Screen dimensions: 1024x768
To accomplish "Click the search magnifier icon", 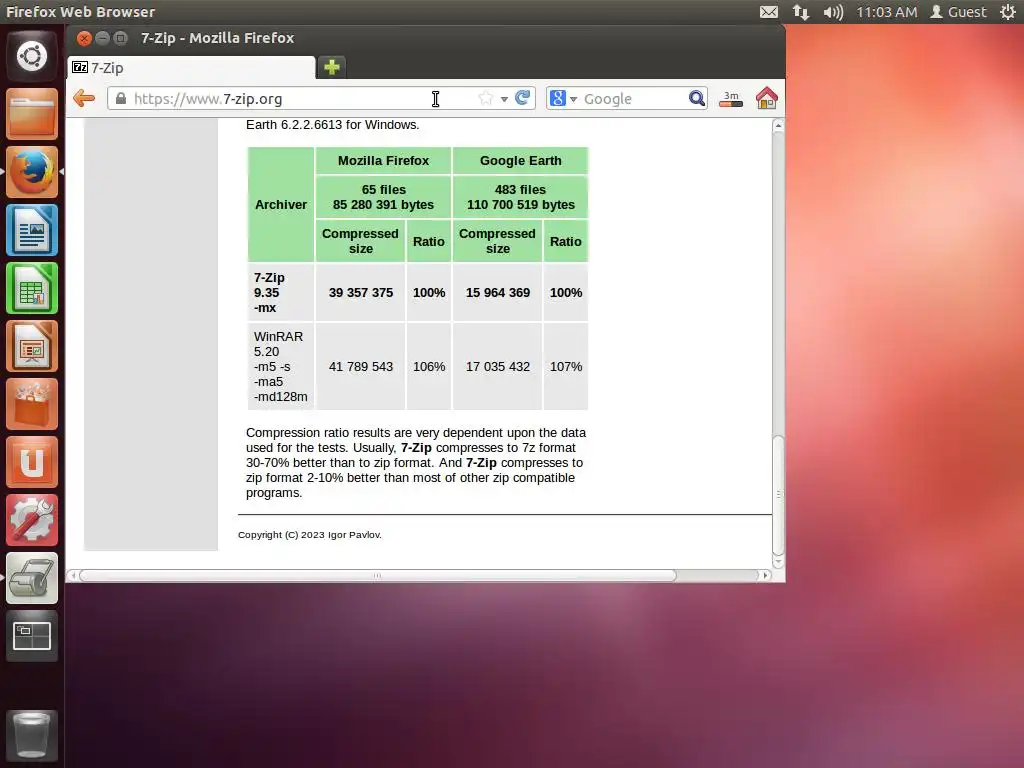I will click(697, 99).
